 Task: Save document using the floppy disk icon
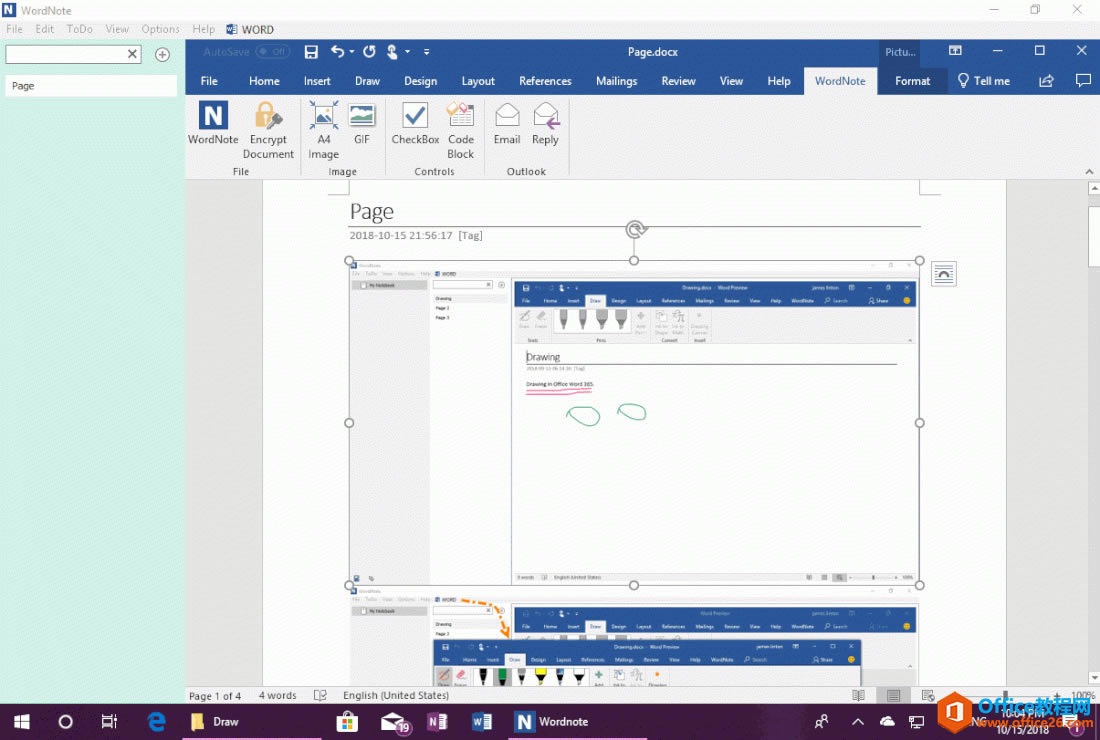click(x=311, y=52)
